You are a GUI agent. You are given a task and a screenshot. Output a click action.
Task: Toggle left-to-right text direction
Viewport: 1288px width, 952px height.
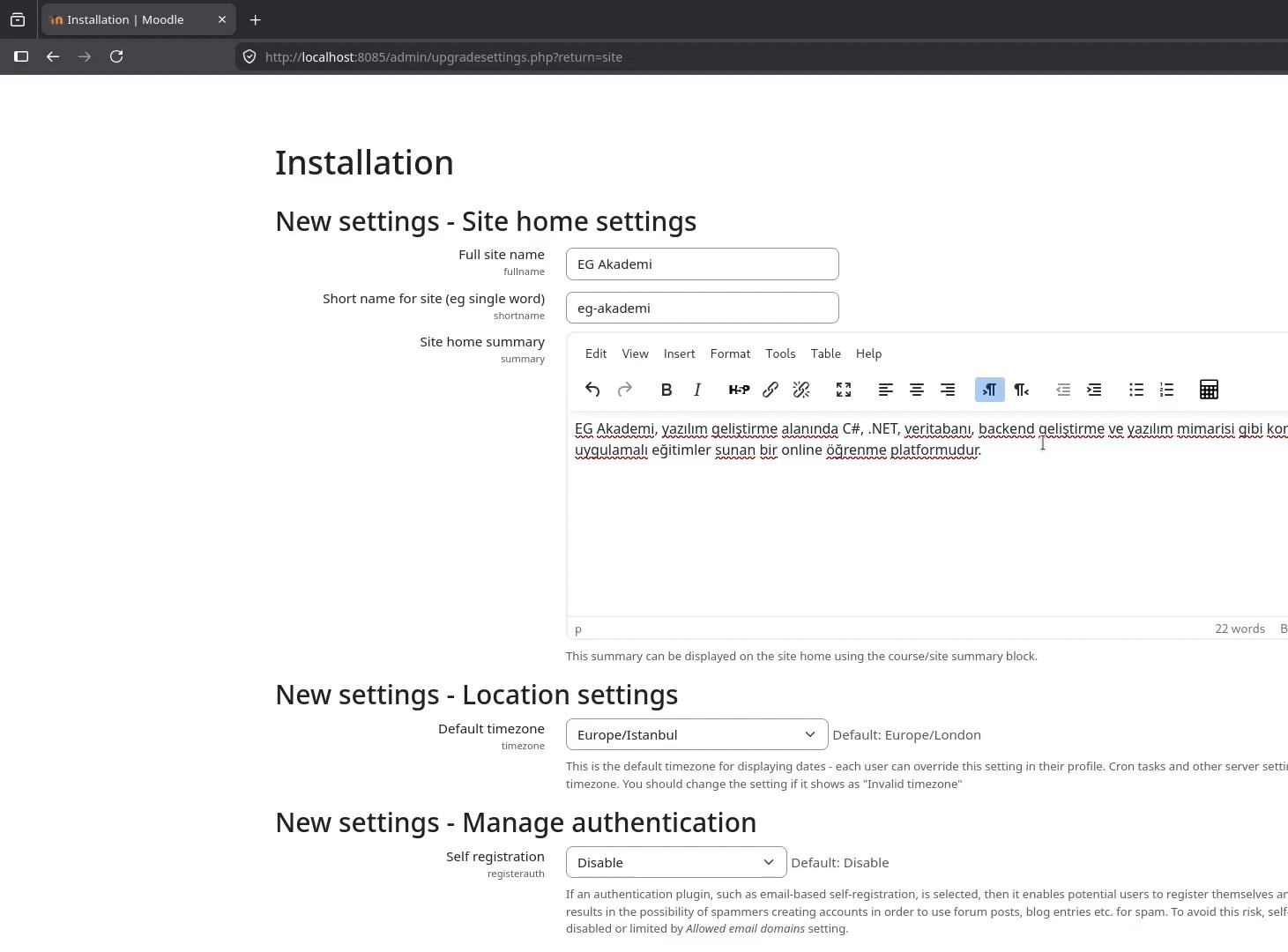(990, 390)
